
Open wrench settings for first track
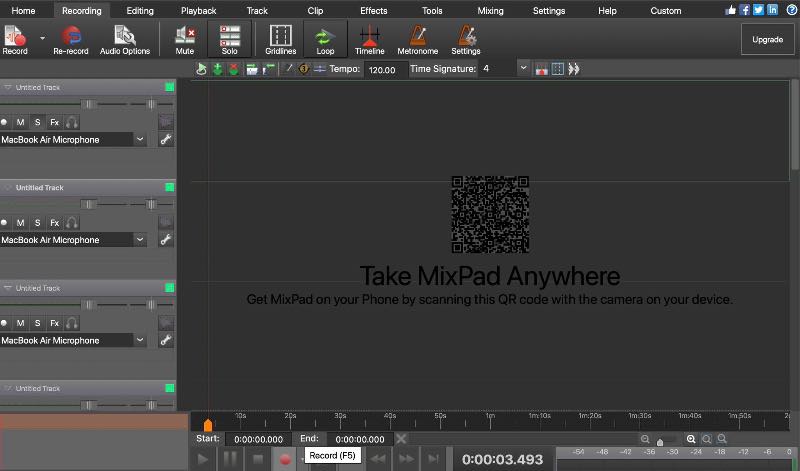[166, 140]
